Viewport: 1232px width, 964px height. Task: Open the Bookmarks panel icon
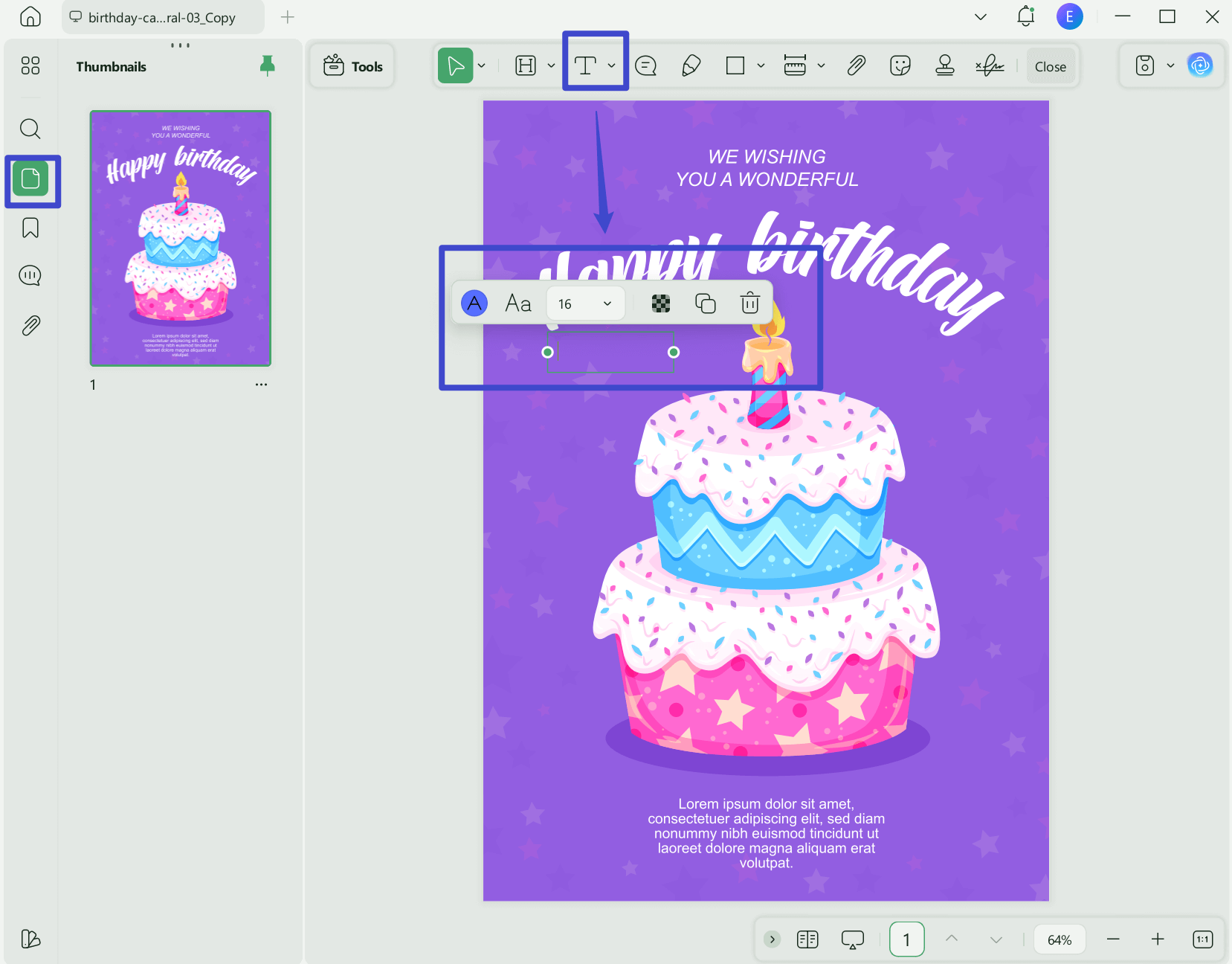pyautogui.click(x=30, y=228)
